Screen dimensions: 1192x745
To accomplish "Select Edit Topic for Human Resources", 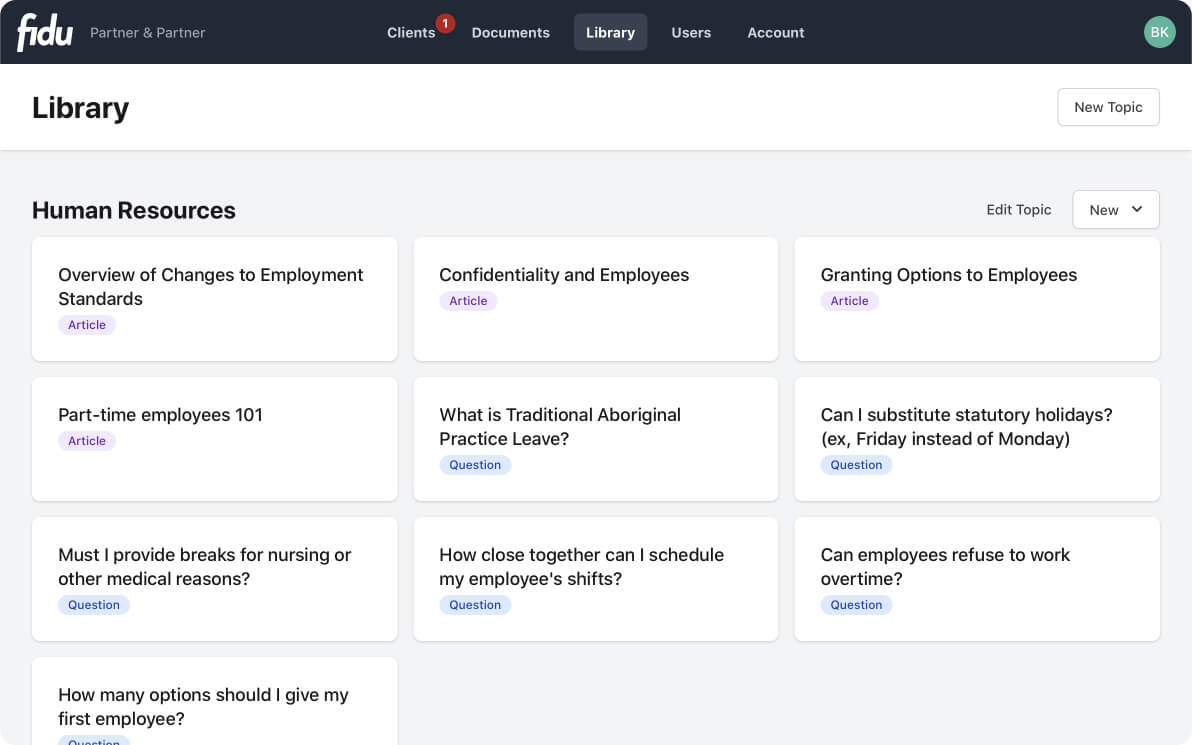I will (x=1018, y=209).
